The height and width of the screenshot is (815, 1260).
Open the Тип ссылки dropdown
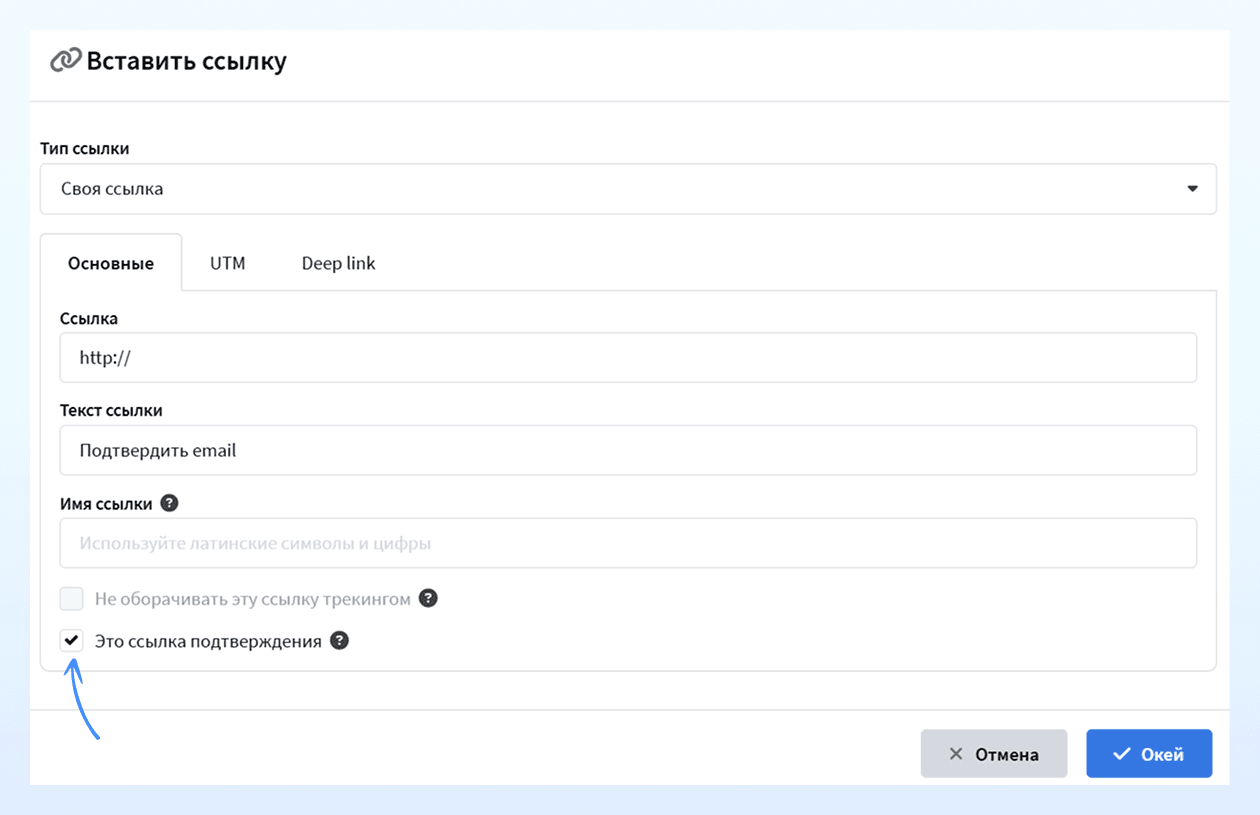628,189
